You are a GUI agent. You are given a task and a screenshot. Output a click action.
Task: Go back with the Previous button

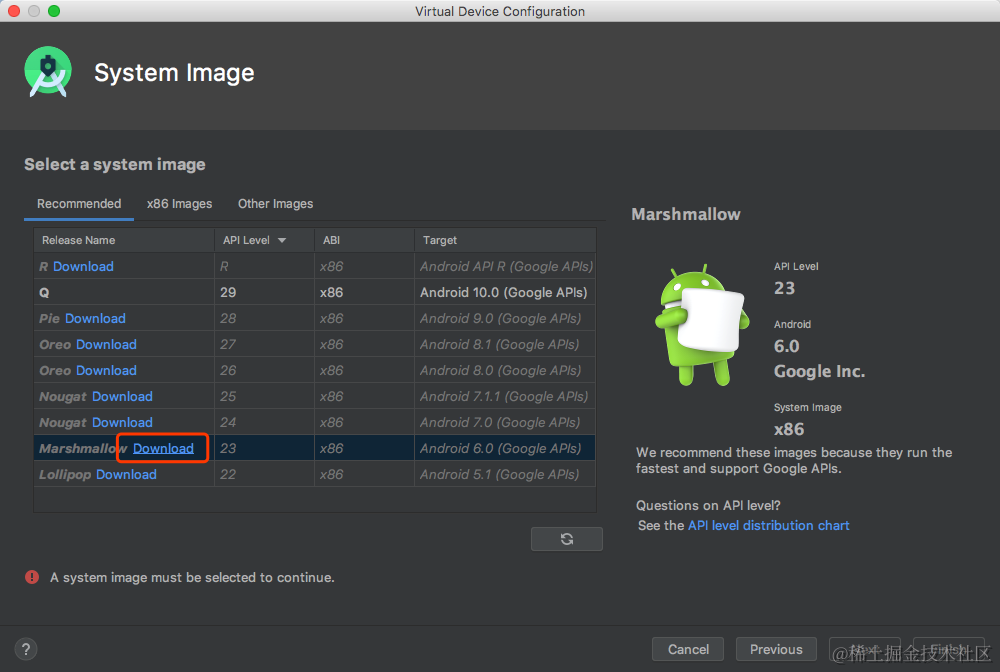pyautogui.click(x=776, y=649)
